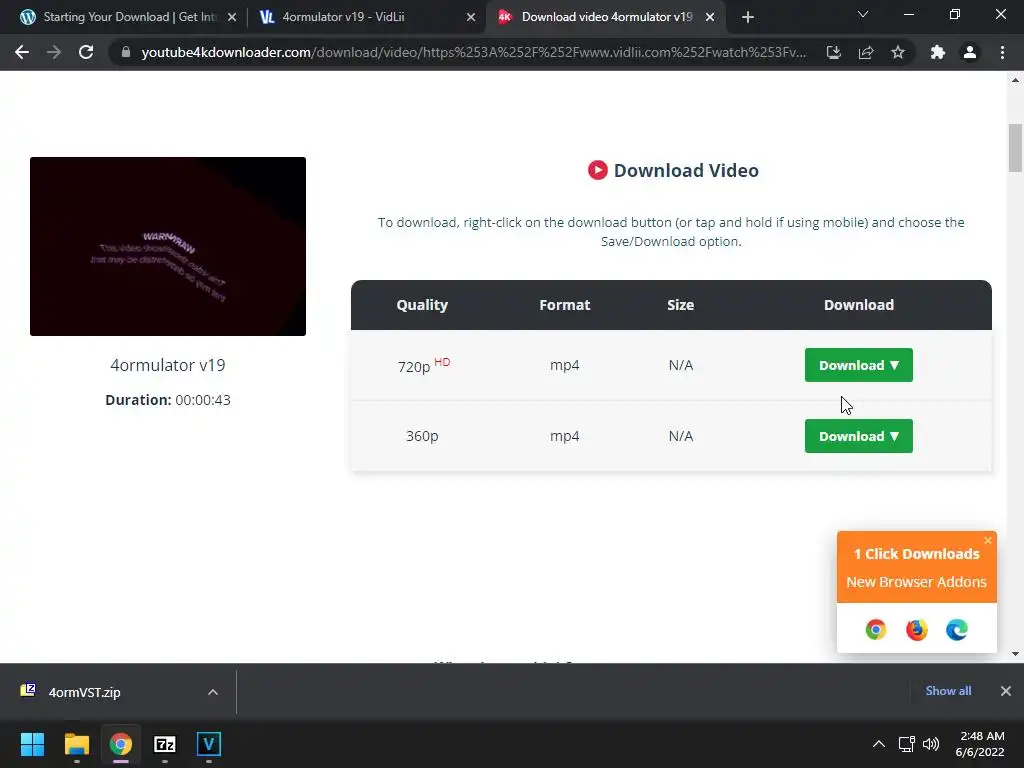
Task: Click the red Download Video play icon
Action: tap(598, 170)
